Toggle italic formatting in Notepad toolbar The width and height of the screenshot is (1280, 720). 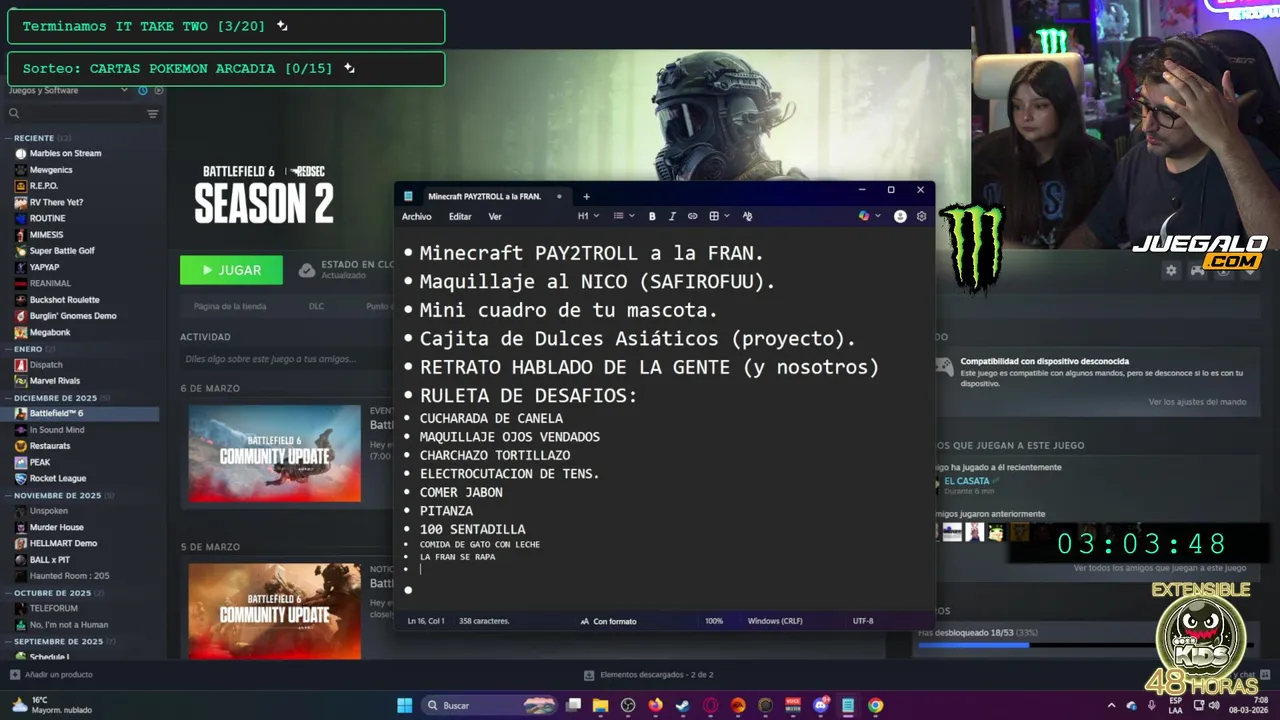672,216
